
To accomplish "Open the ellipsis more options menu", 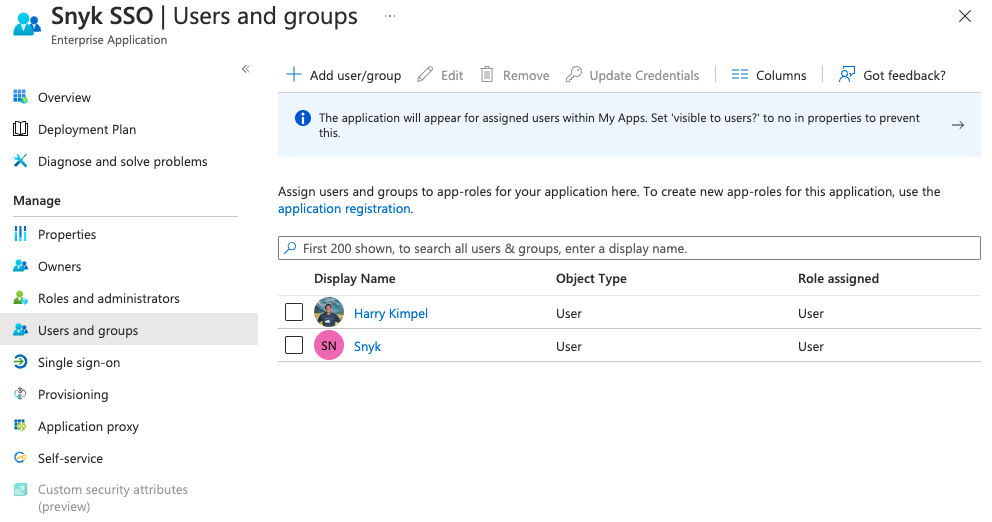I will tap(390, 16).
